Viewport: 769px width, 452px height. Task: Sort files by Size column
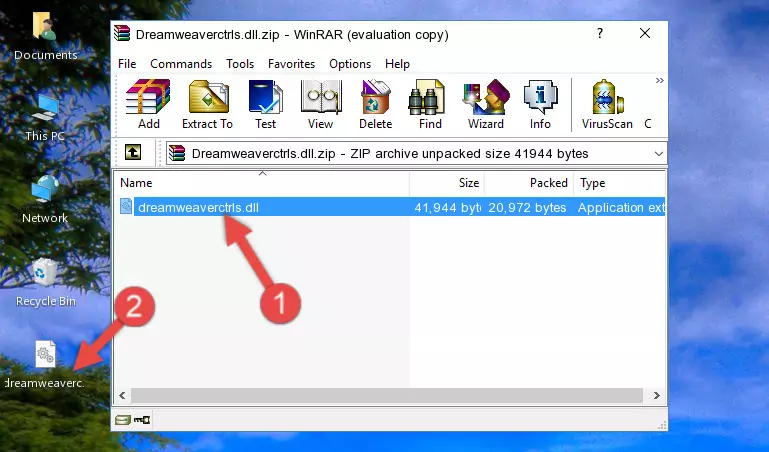[x=447, y=183]
